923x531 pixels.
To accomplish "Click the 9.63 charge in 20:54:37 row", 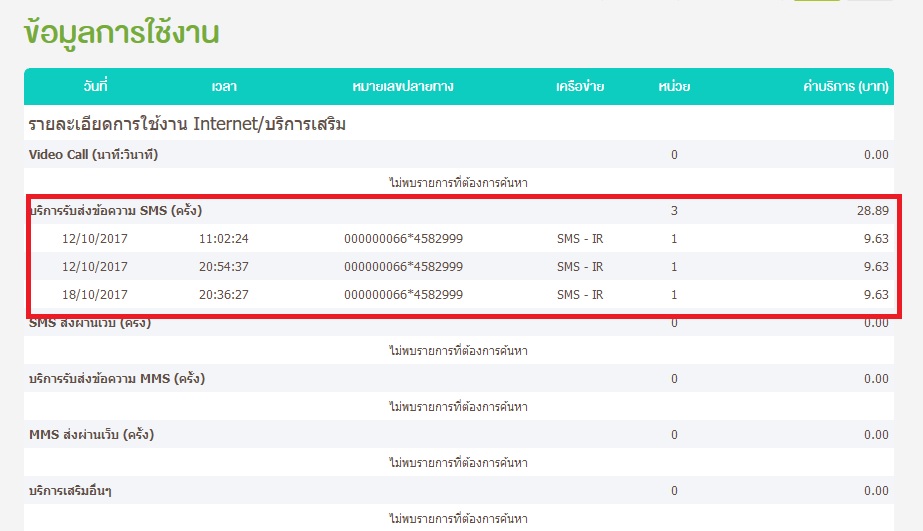I will 876,266.
